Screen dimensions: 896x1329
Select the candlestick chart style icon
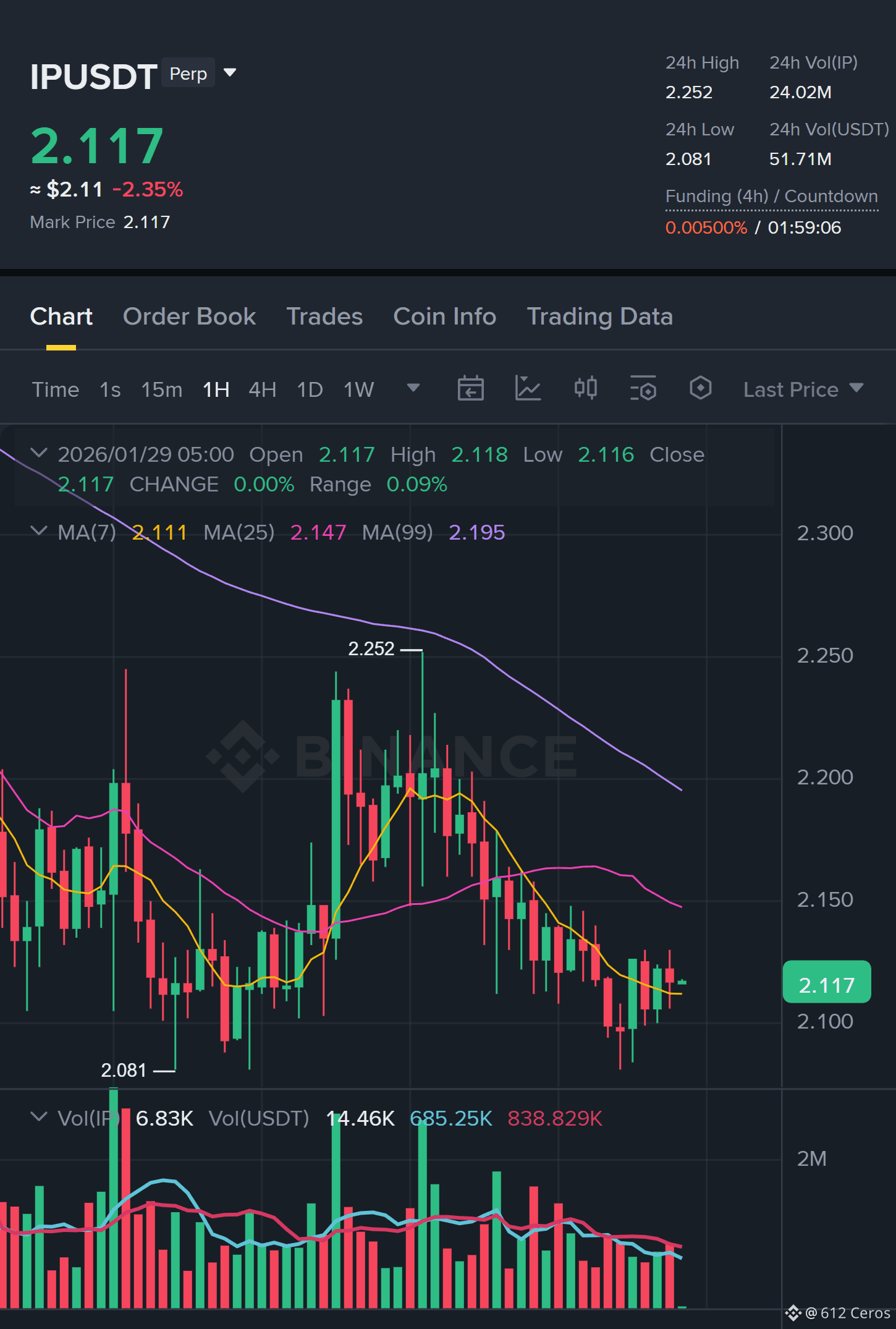tap(585, 388)
